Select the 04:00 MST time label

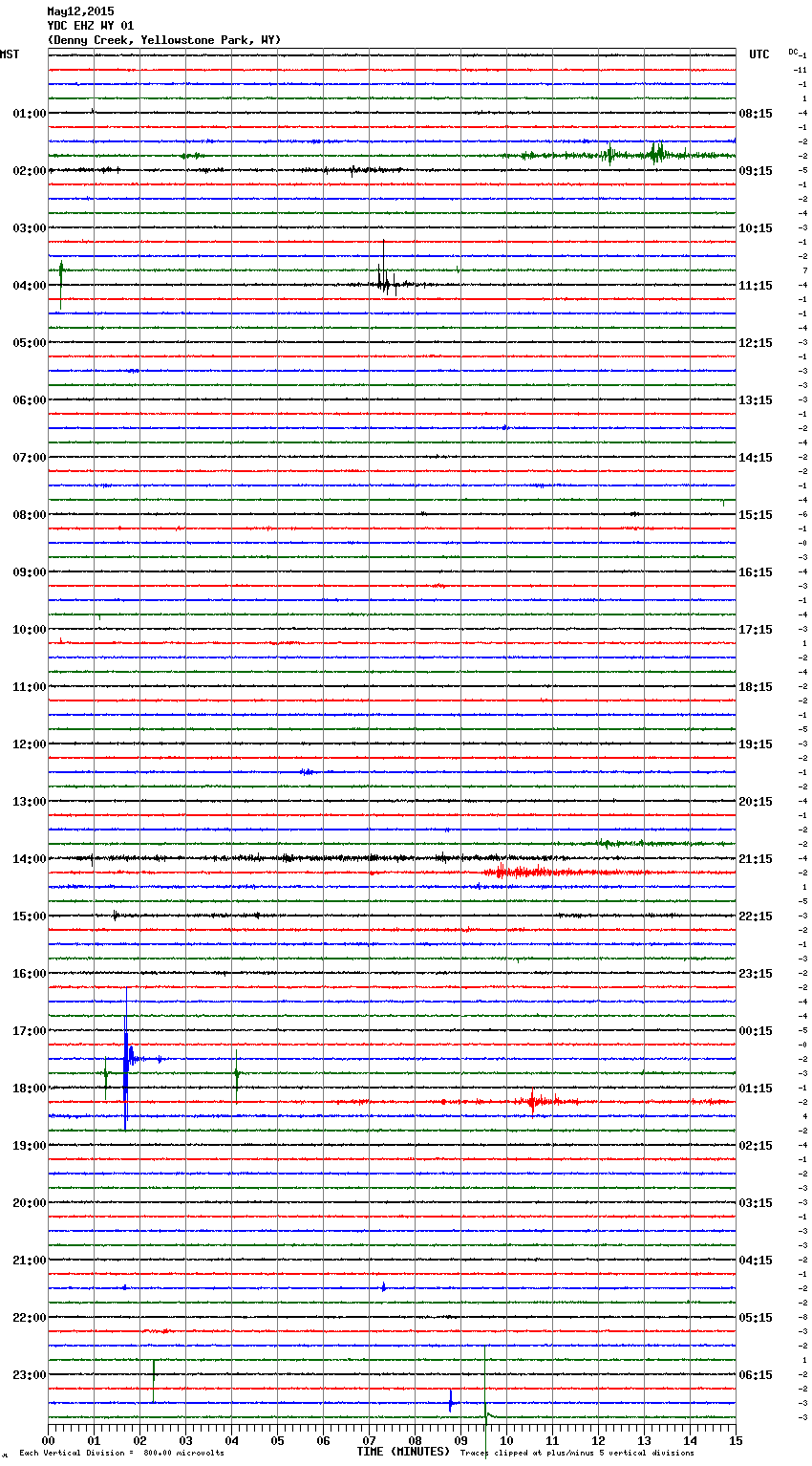tap(29, 286)
